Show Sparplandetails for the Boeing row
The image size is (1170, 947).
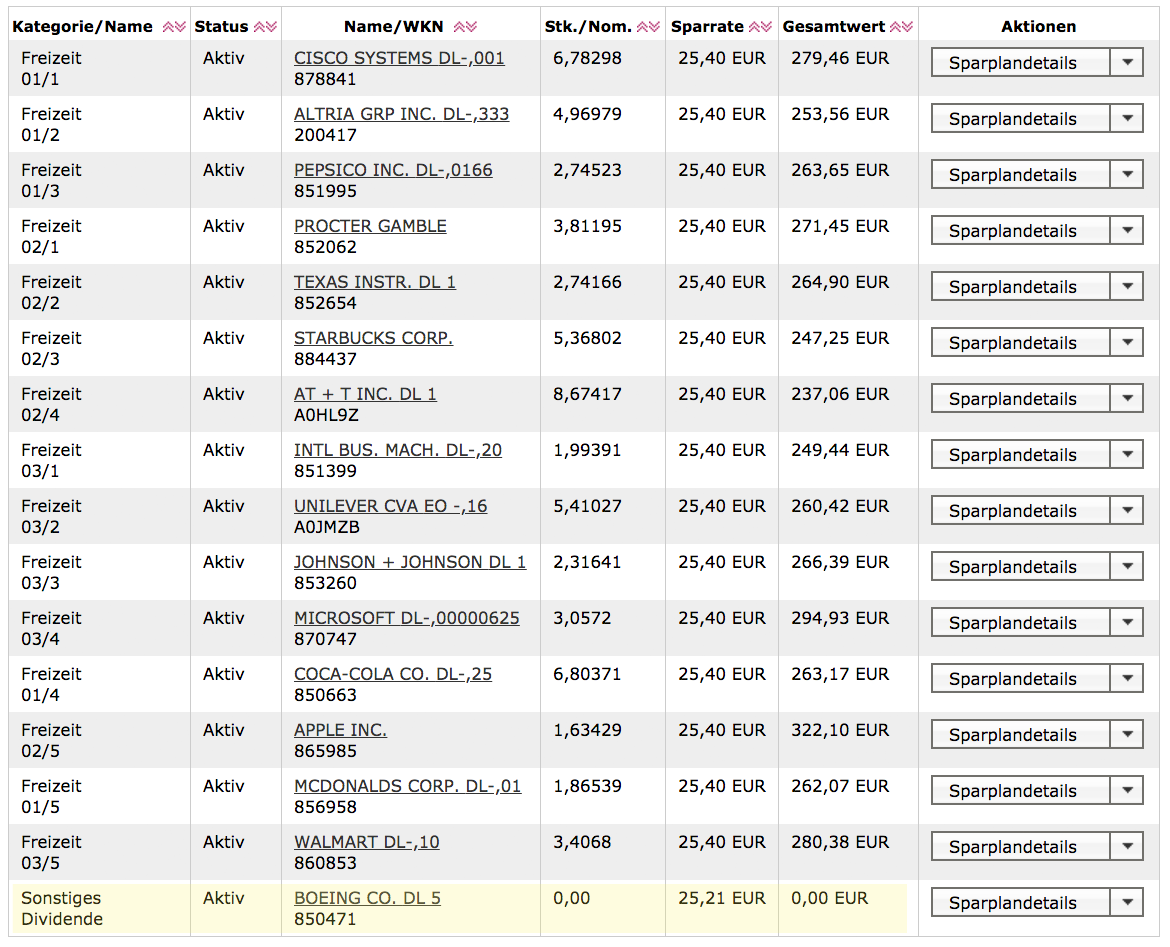pyautogui.click(x=1020, y=902)
